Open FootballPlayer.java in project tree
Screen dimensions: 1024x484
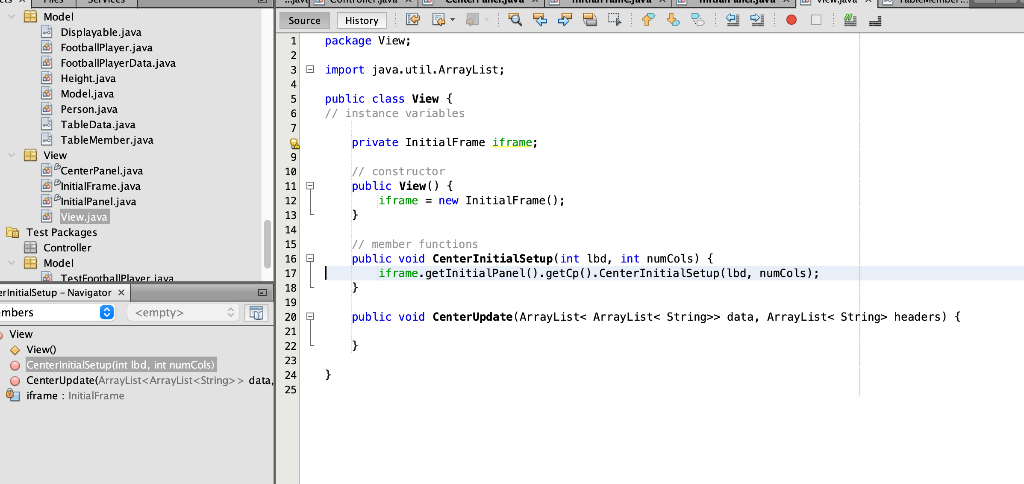[x=106, y=48]
